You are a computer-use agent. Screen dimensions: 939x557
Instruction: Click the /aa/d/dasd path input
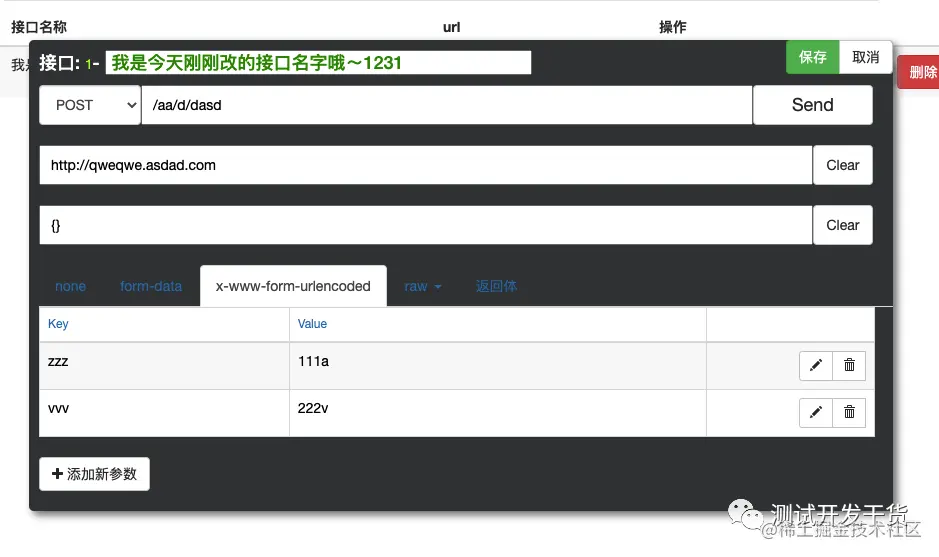447,105
